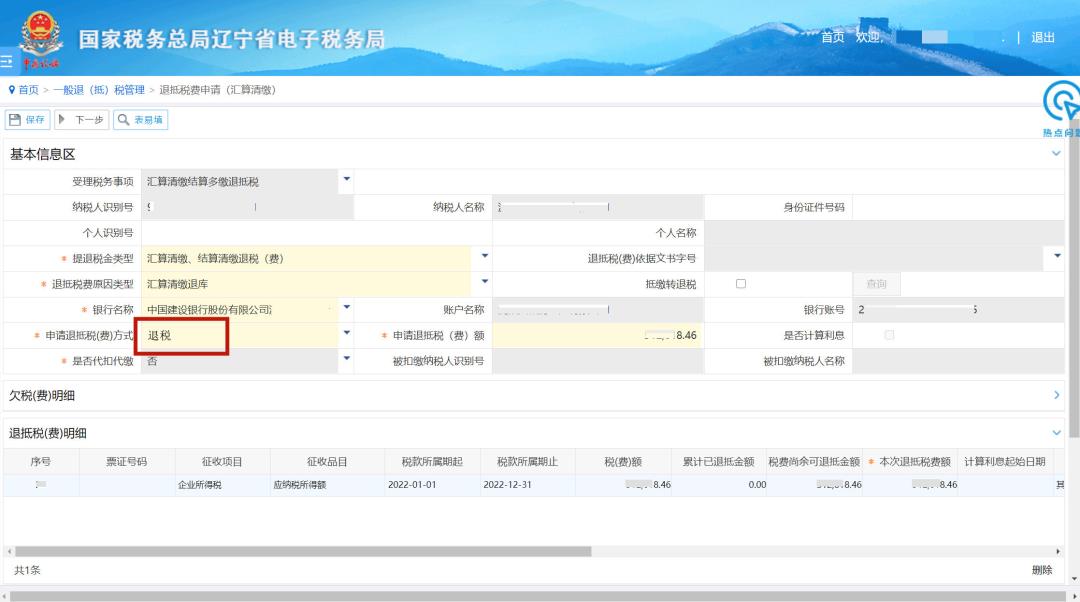Toggle the 是否计算利息 checkbox
1080x602 pixels.
click(889, 335)
